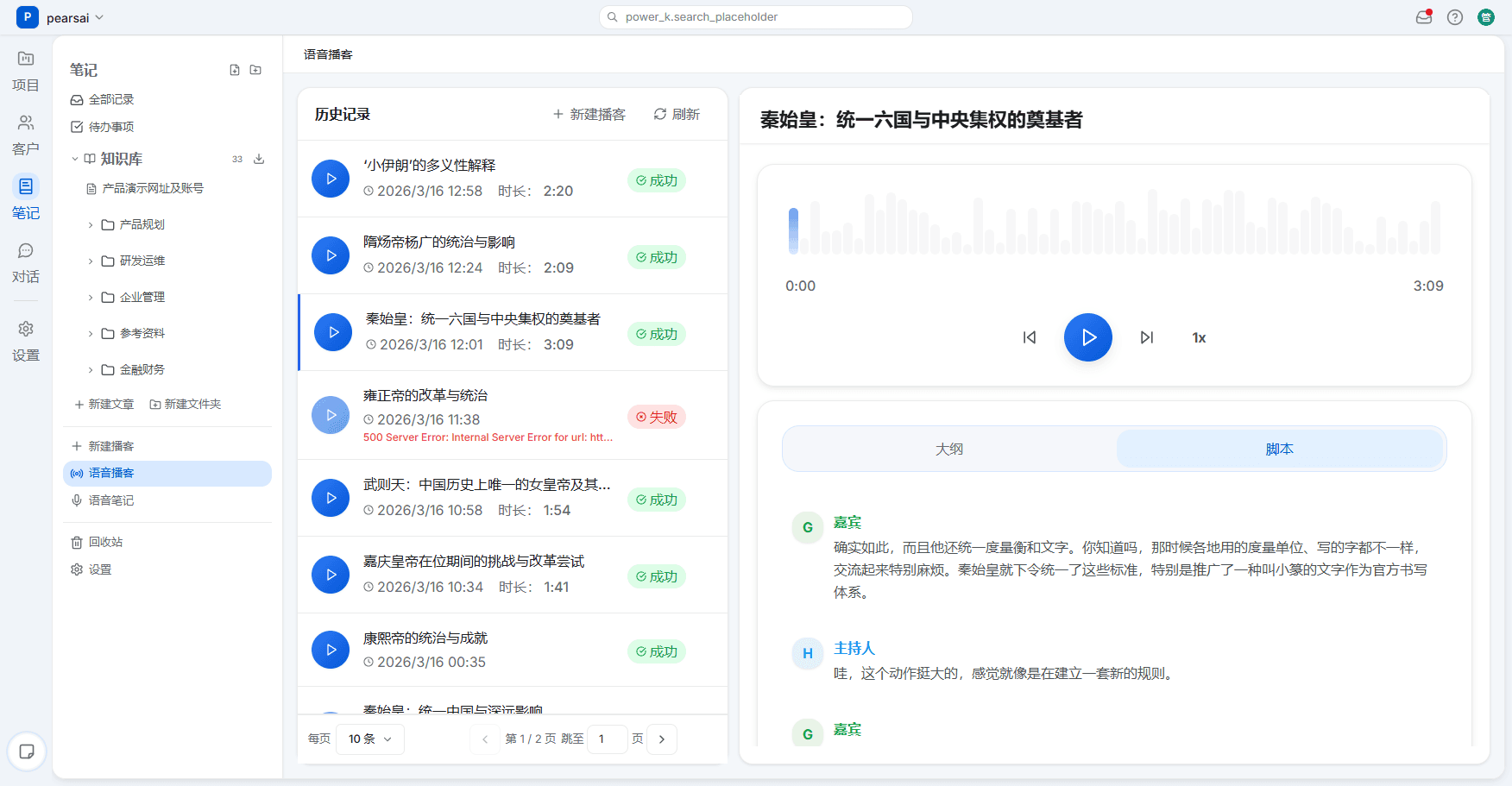Click the page jump number field

(607, 739)
